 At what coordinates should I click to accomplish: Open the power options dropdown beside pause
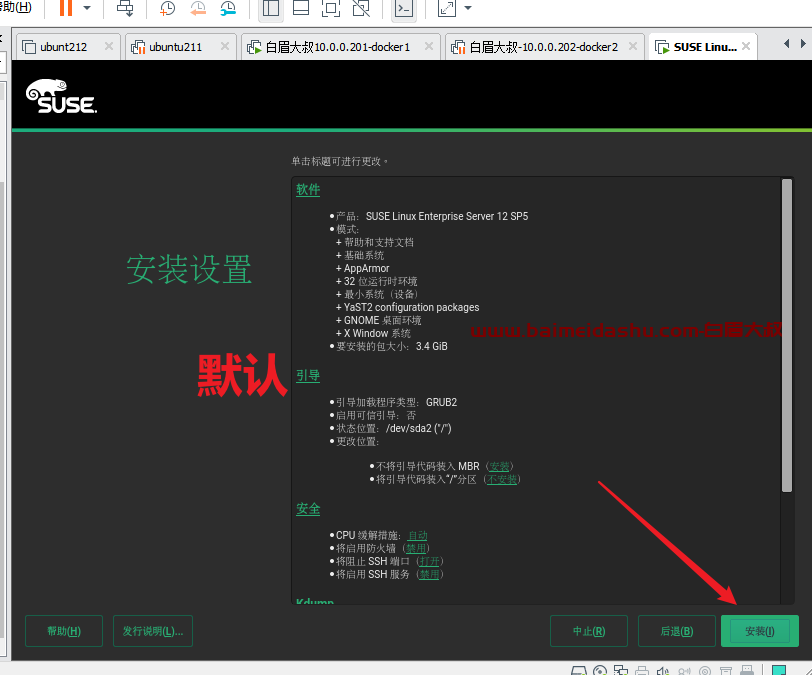(x=87, y=8)
